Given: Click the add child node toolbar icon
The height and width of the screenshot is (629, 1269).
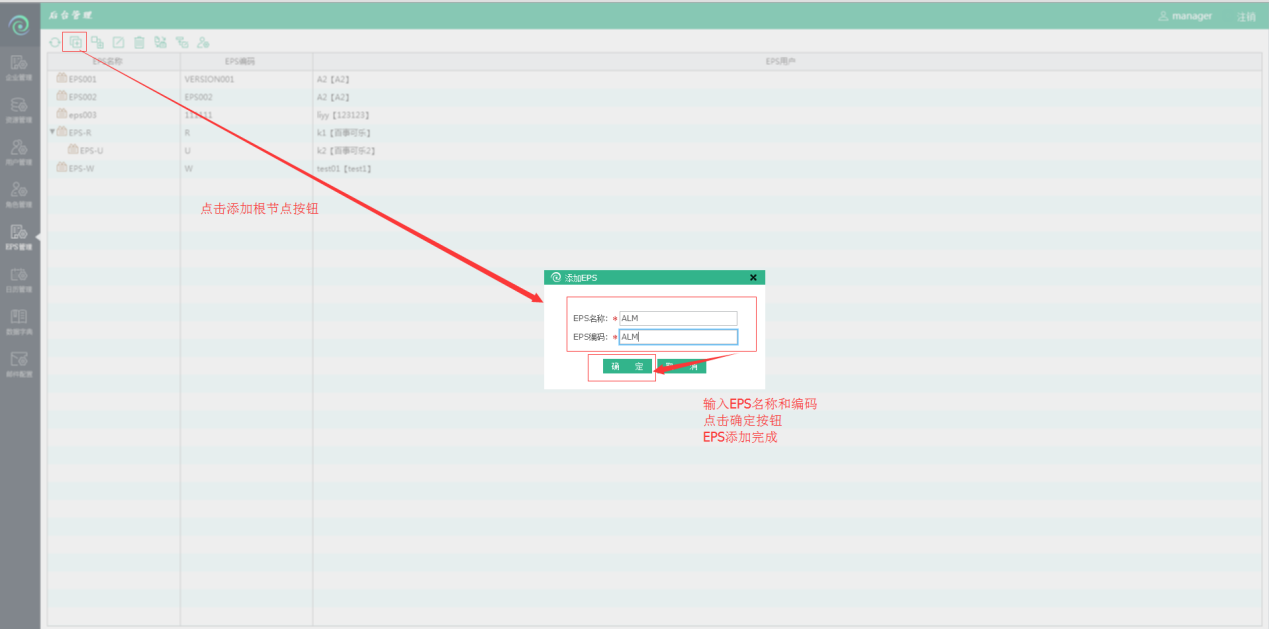Looking at the screenshot, I should click(x=97, y=42).
